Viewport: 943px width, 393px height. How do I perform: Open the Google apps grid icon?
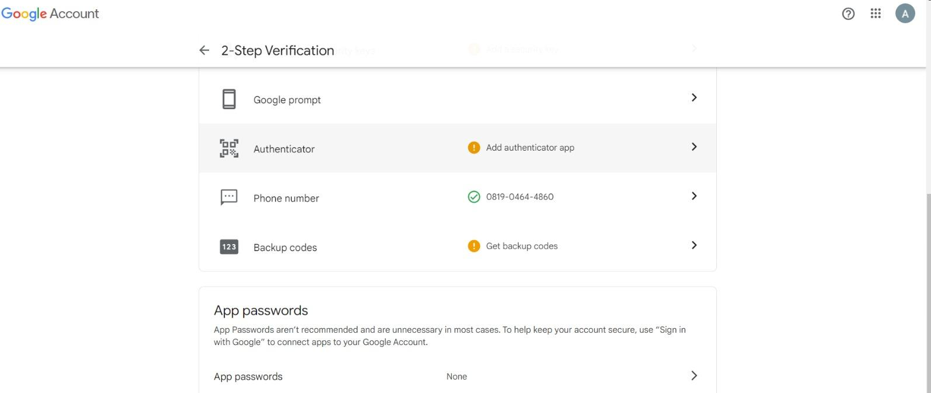pos(876,13)
